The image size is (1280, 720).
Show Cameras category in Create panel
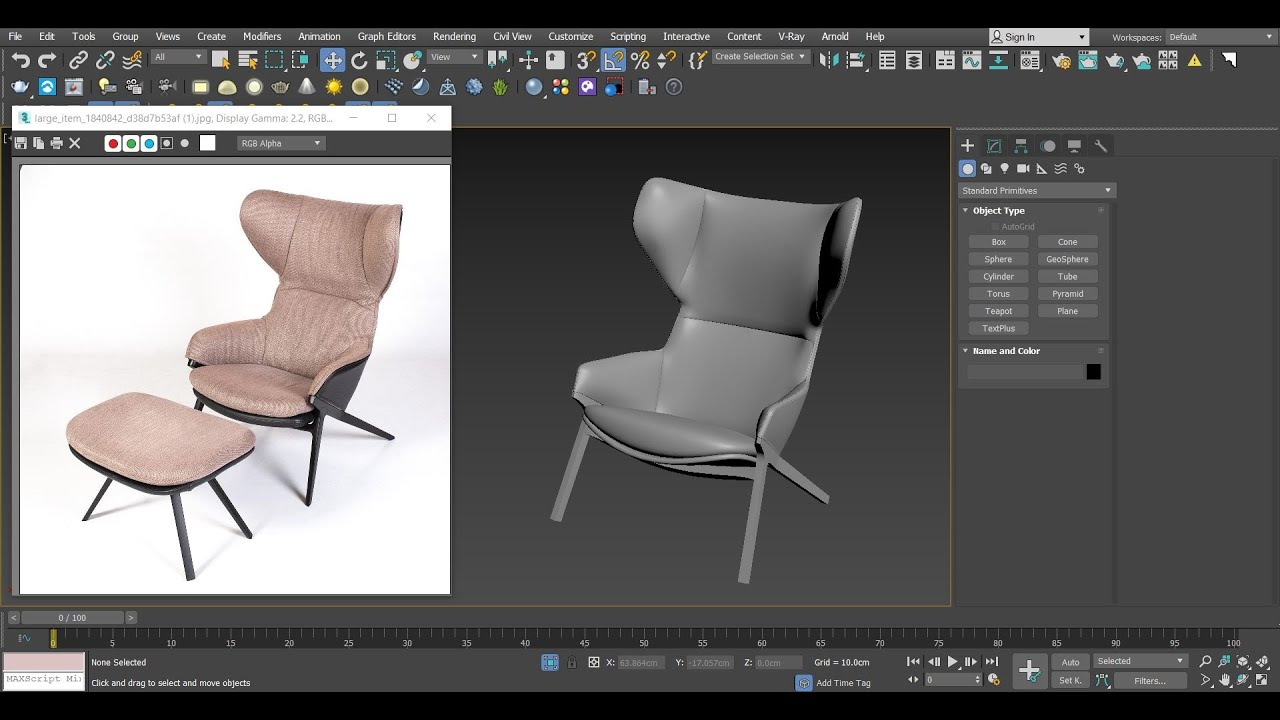click(x=1023, y=169)
